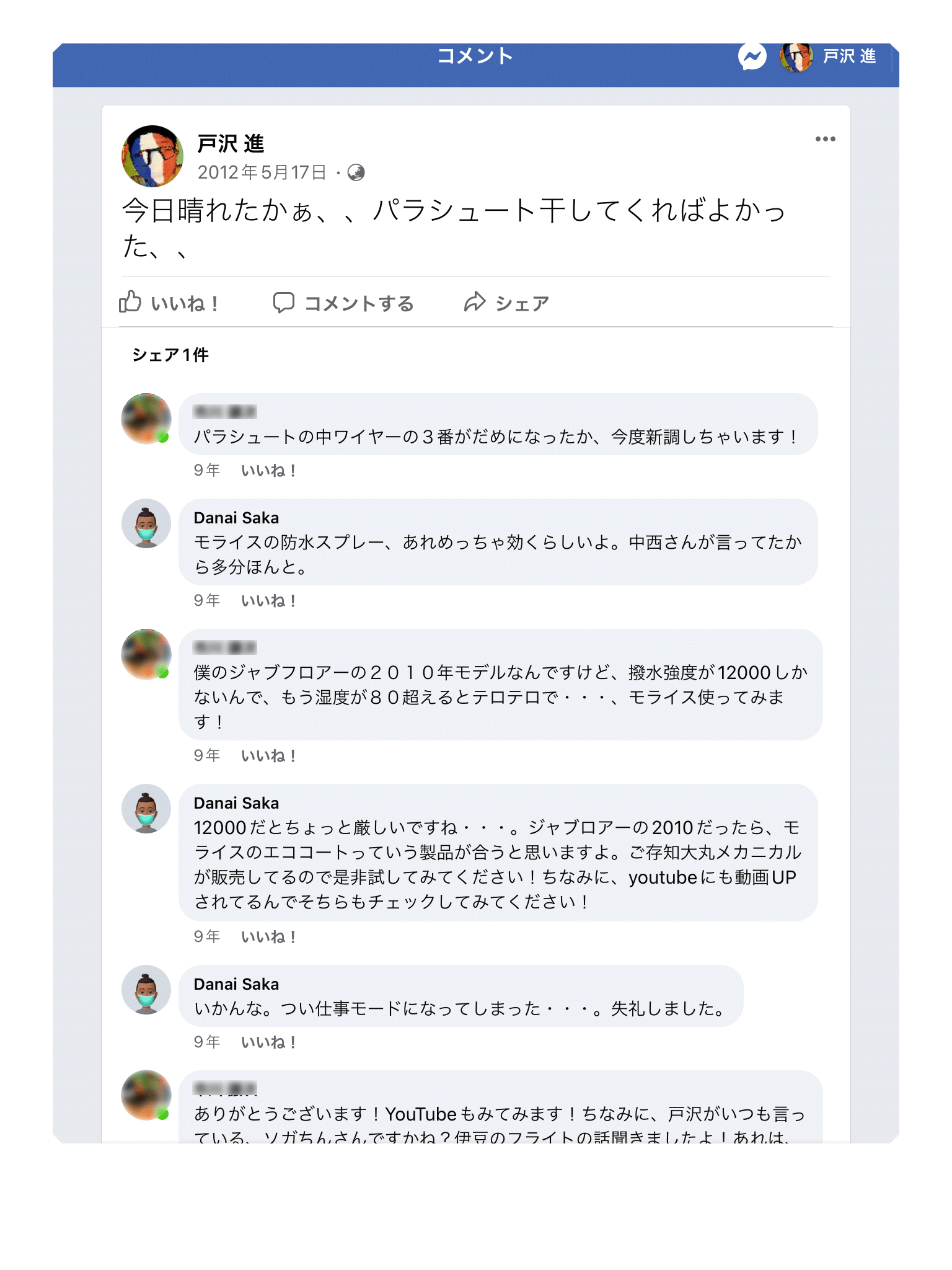Click Danai Saka's masked avatar on second comment
Viewport: 952px width, 1270px height.
point(146,523)
